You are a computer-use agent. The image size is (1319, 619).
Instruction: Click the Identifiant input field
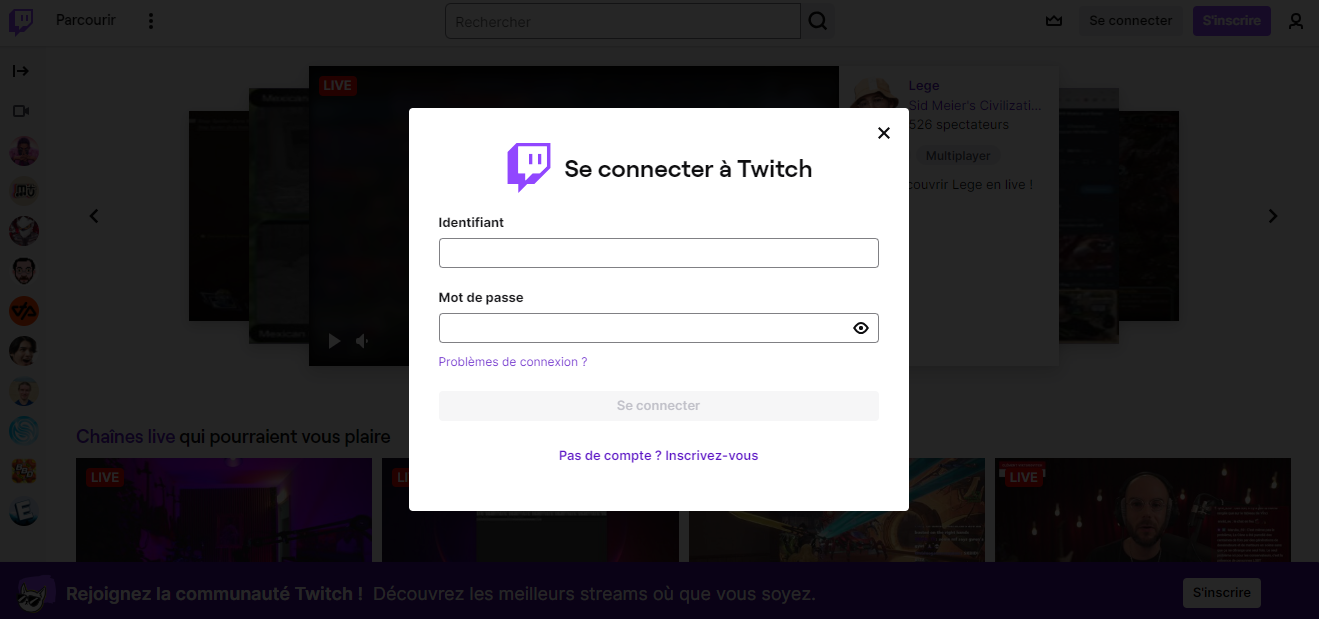(x=658, y=253)
